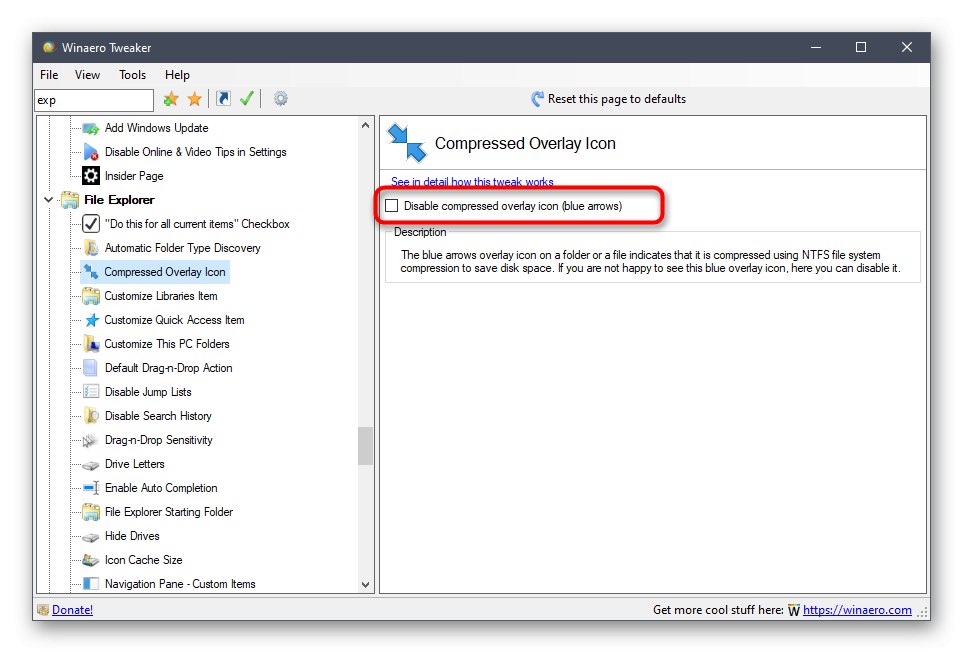Select Enable Auto Completion entry

click(x=162, y=488)
